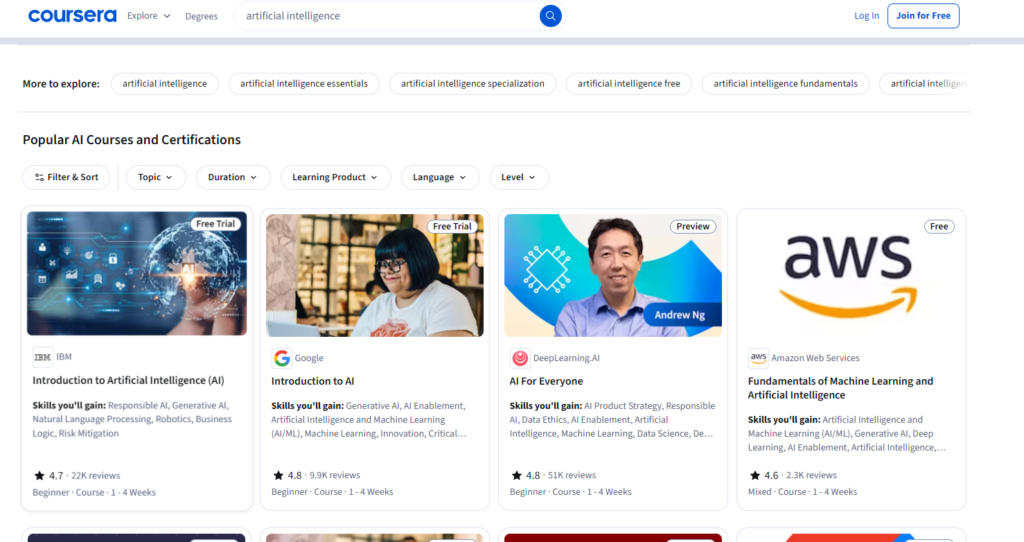Expand the Explore dropdown menu
The height and width of the screenshot is (542, 1024).
148,16
